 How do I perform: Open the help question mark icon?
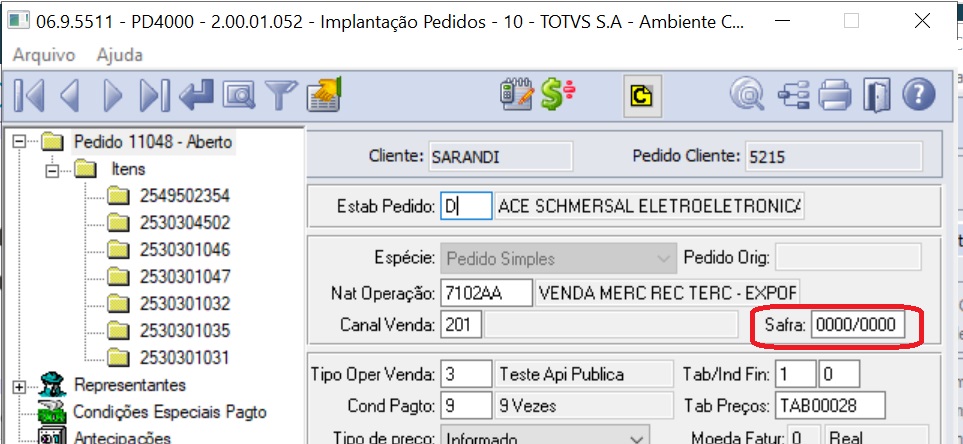919,95
